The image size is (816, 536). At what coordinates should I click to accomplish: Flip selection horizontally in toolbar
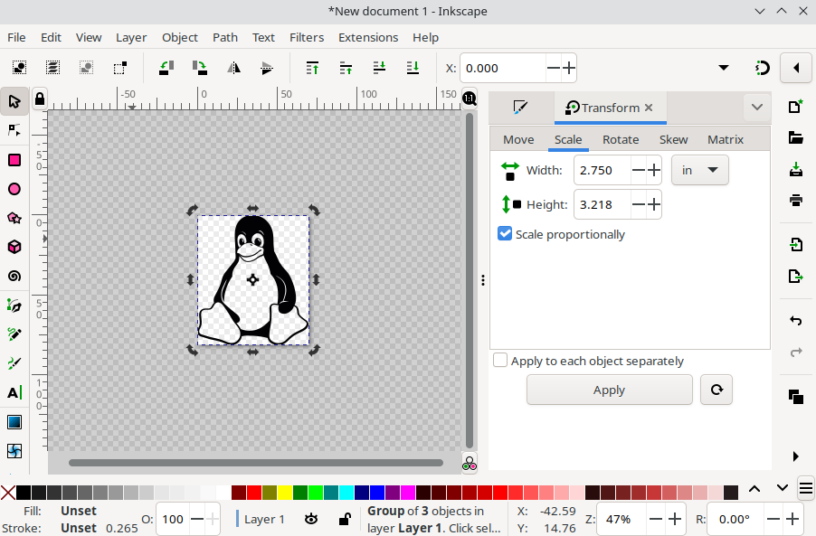point(233,68)
